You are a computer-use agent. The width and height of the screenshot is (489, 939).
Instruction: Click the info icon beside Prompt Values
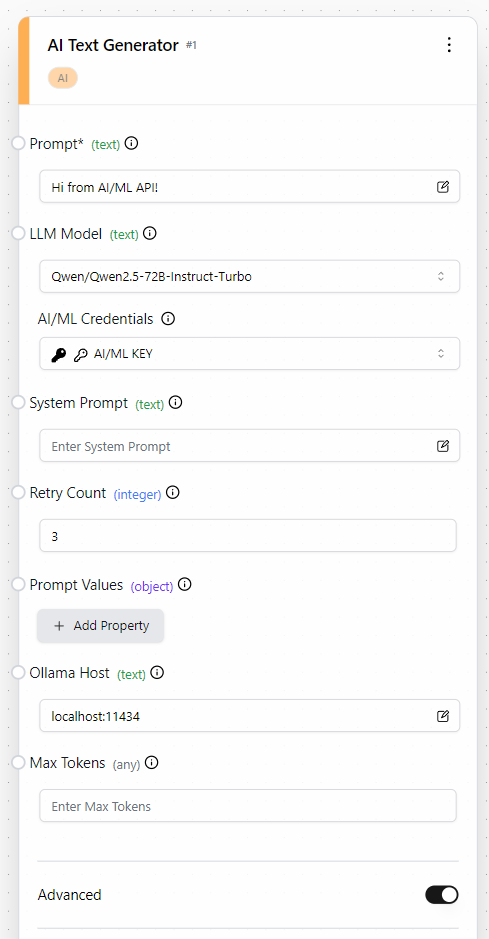[185, 584]
